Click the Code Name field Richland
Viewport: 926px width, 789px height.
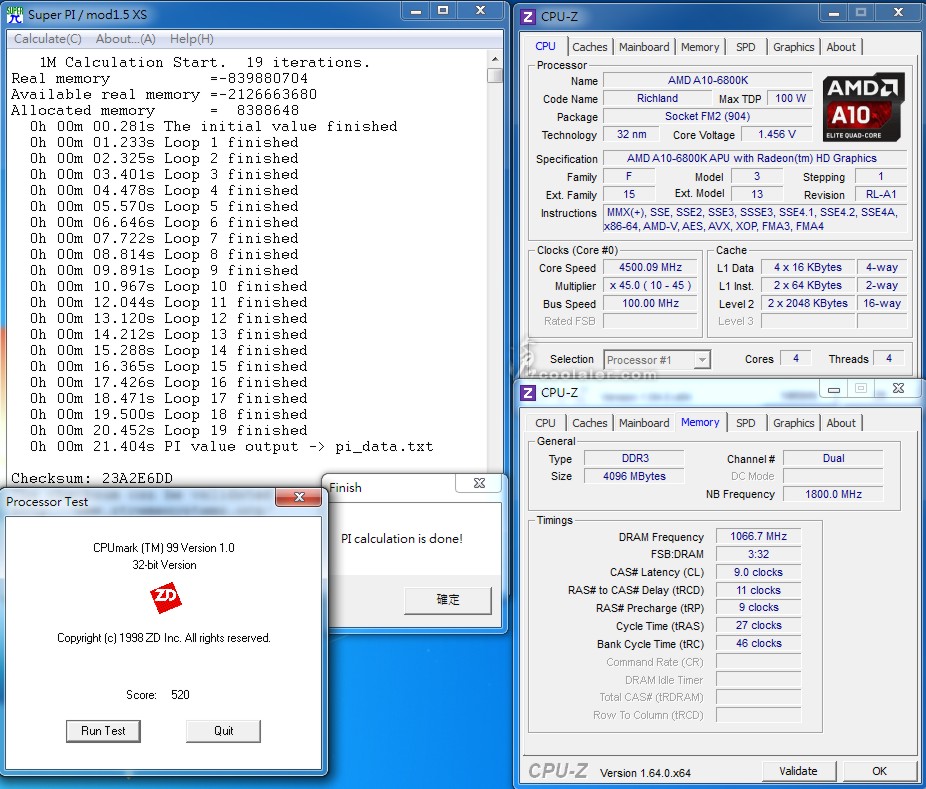coord(657,99)
